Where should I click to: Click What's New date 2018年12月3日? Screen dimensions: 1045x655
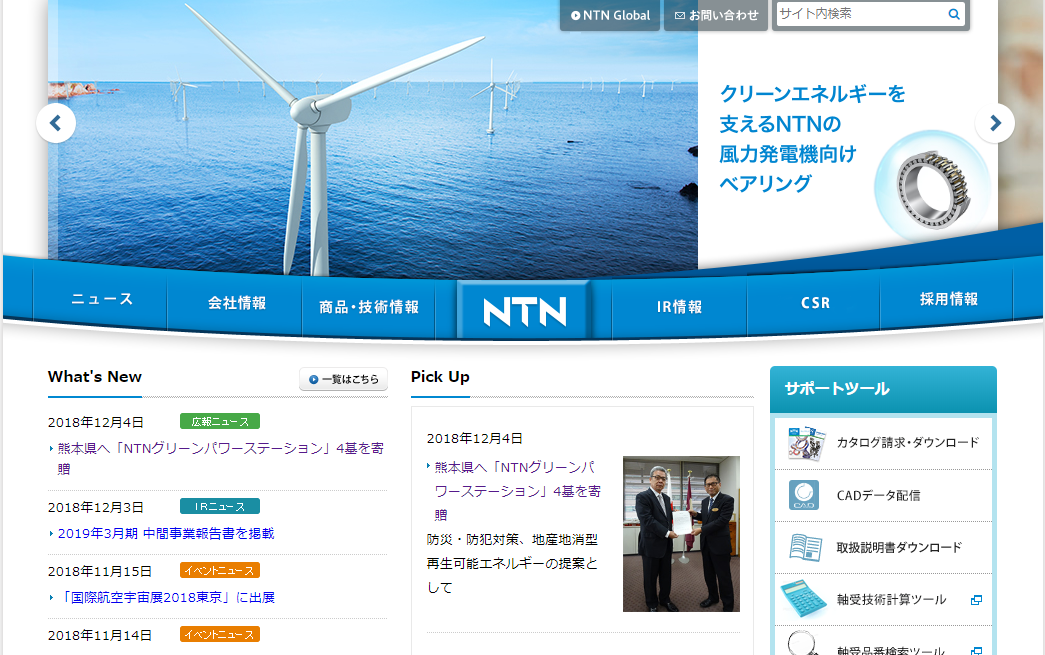point(96,508)
